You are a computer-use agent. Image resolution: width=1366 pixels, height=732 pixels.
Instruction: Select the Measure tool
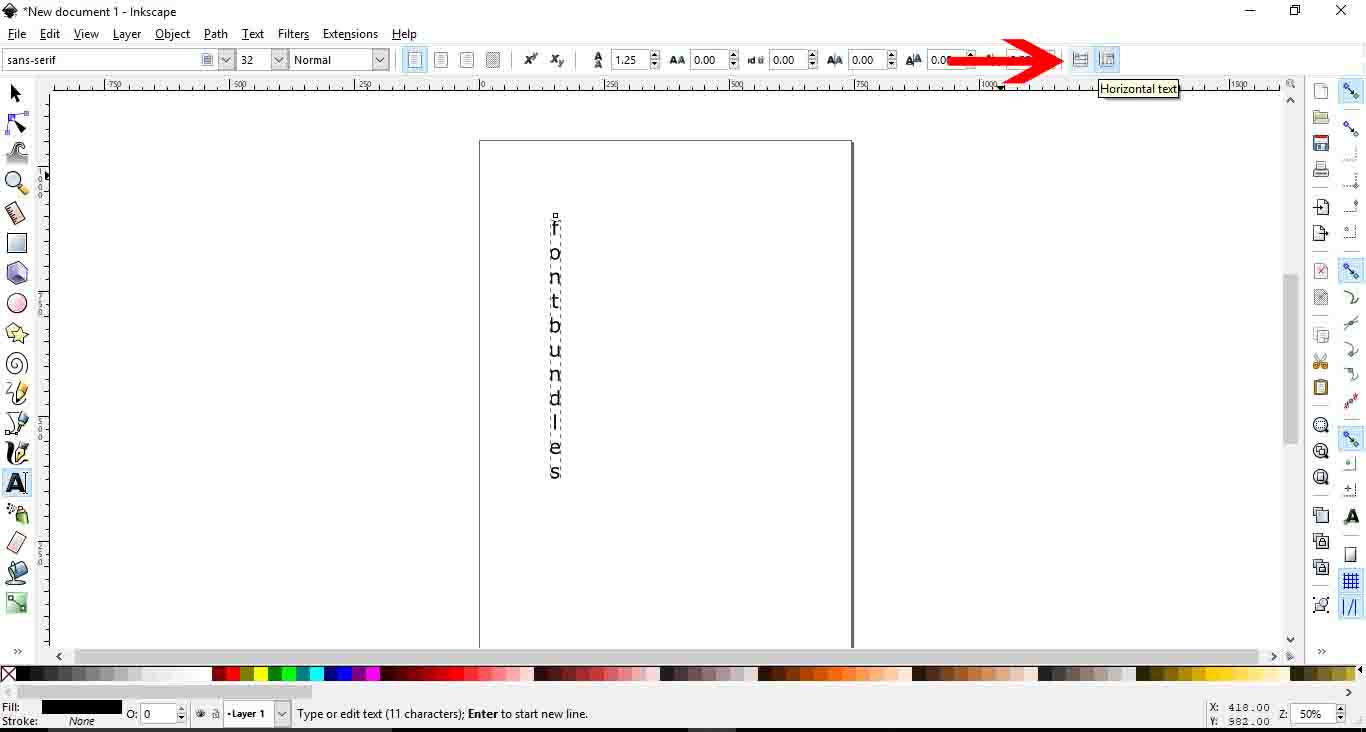coord(16,213)
